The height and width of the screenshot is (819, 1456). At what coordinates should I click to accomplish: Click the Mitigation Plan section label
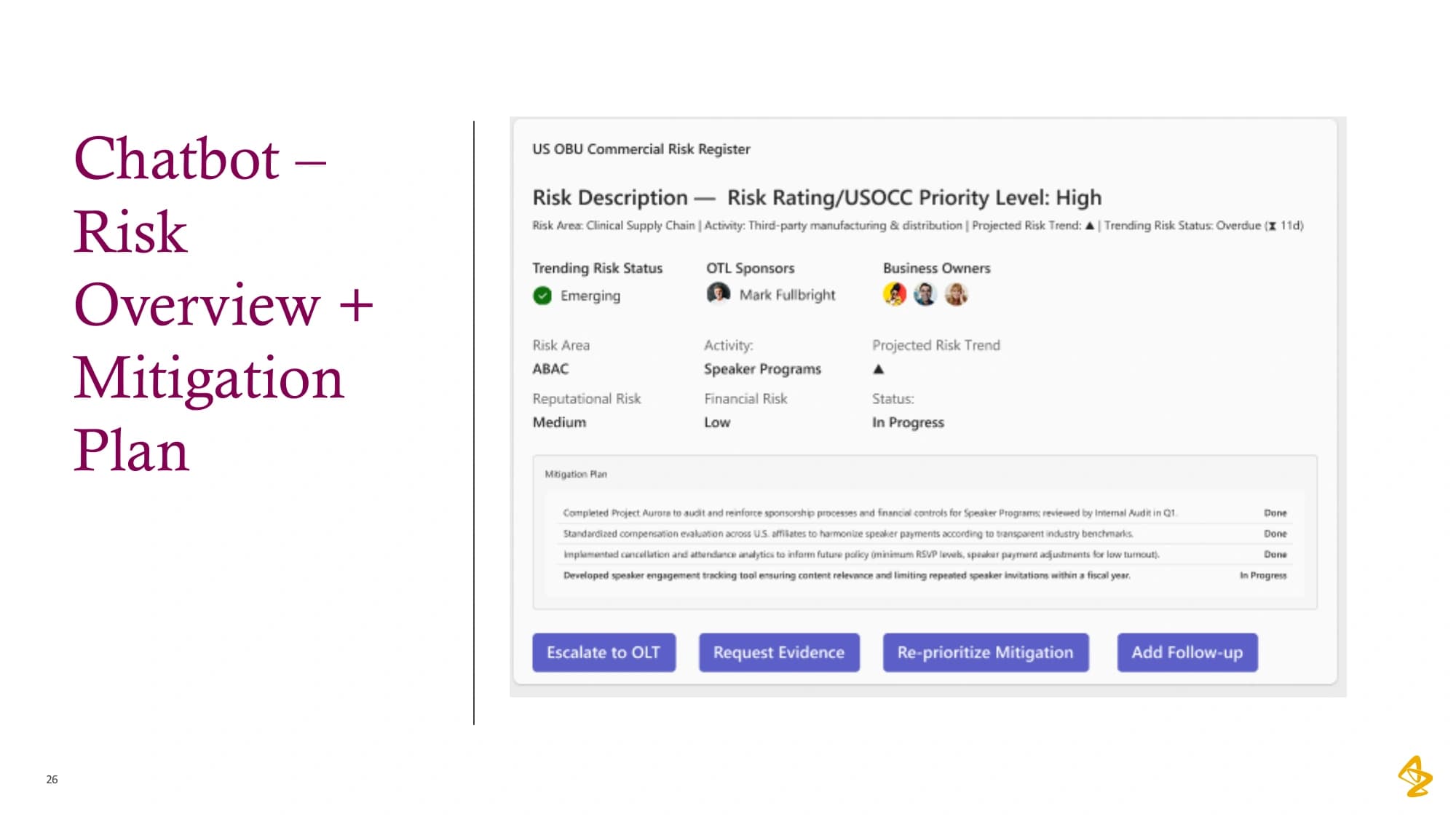coord(576,474)
